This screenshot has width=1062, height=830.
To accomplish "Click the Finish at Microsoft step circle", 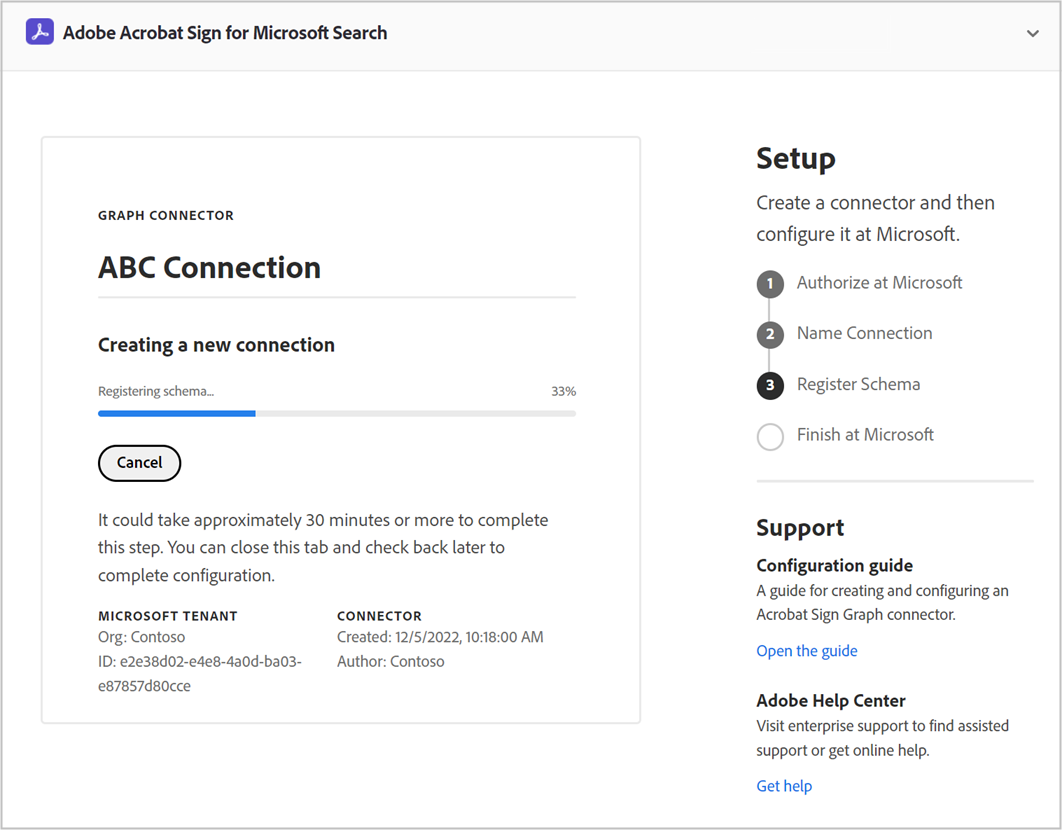I will (770, 436).
